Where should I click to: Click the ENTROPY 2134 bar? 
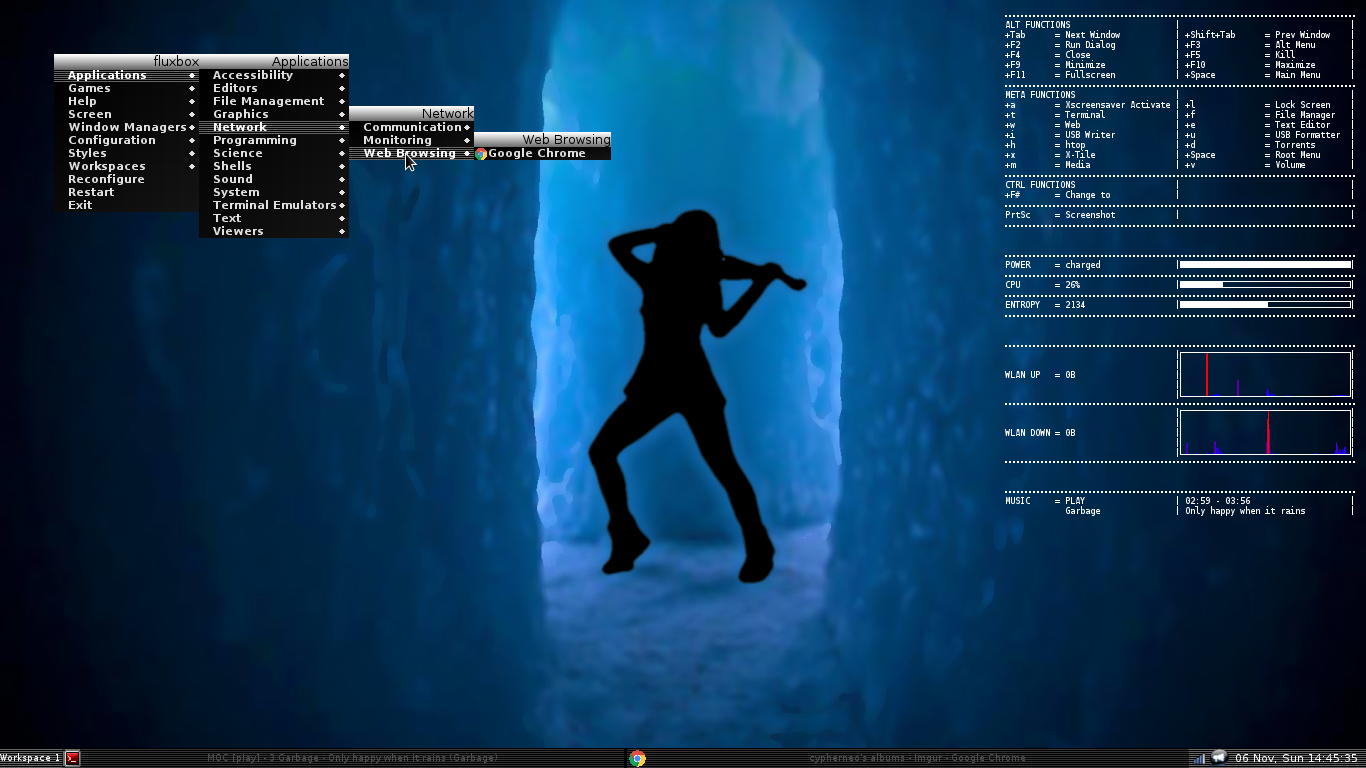point(1265,305)
